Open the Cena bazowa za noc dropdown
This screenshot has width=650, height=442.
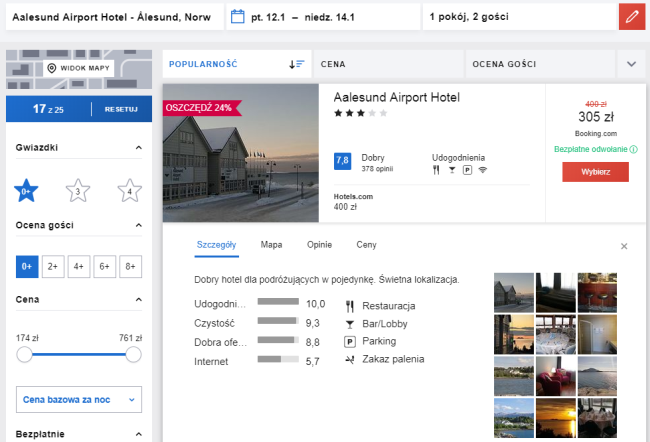coord(79,399)
